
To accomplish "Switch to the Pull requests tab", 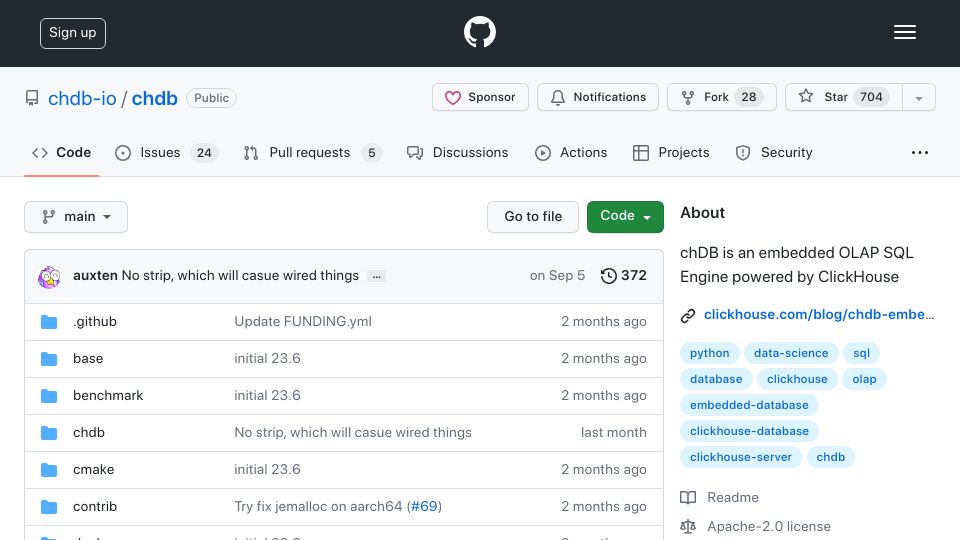I will pos(312,152).
